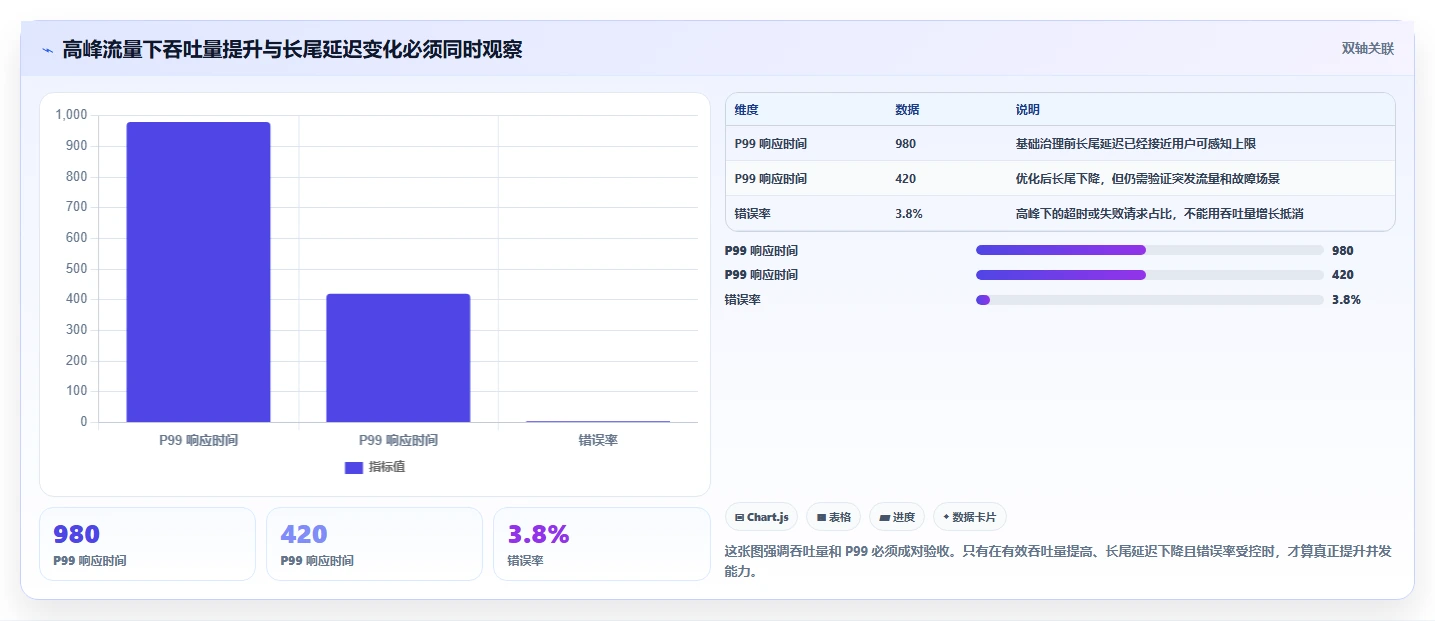The height and width of the screenshot is (621, 1435).
Task: Toggle the 指标值 legend color box
Action: (353, 467)
